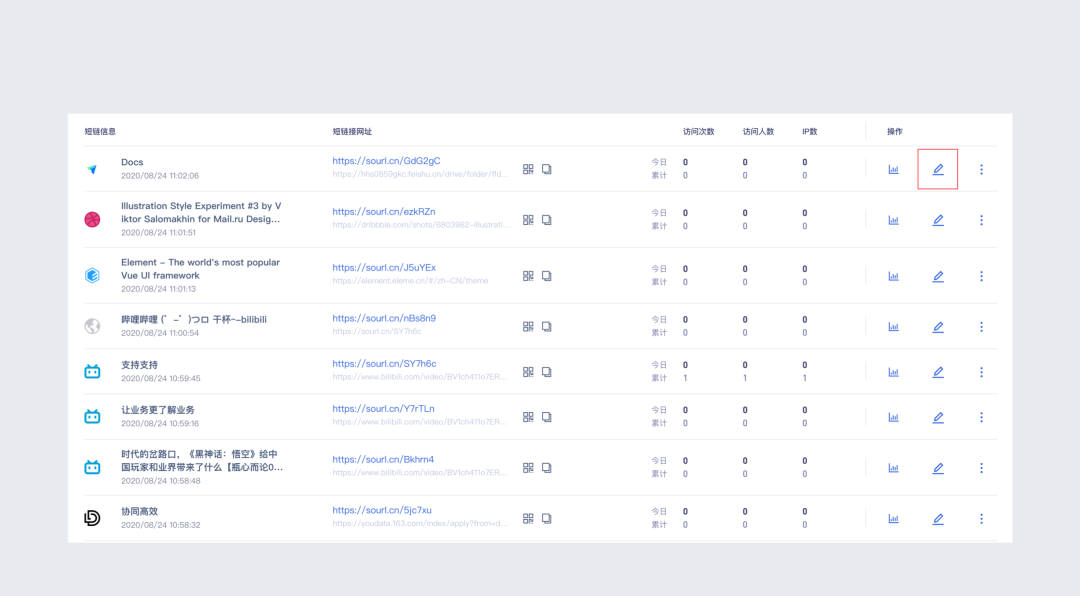Open short link https://sourl.cn/J5uYEx
This screenshot has height=596, width=1080.
tap(384, 268)
